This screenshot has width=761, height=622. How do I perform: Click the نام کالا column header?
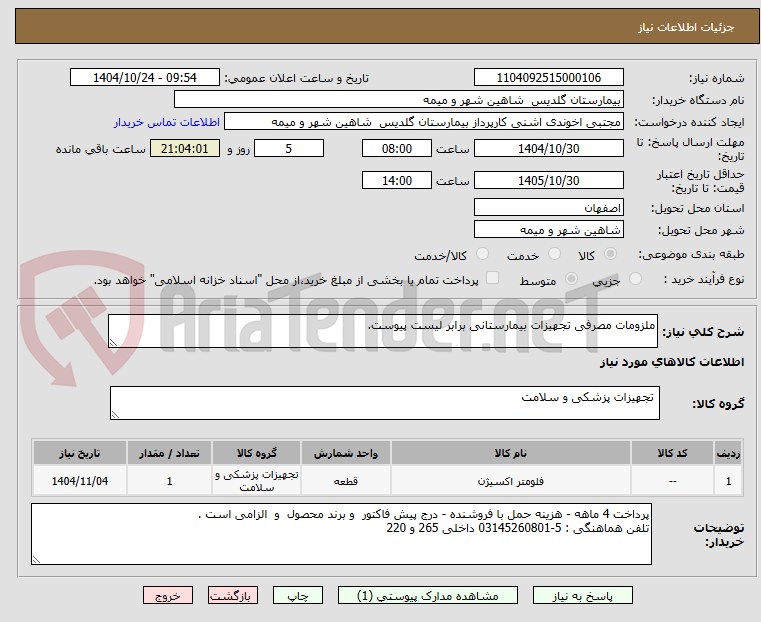tap(511, 453)
